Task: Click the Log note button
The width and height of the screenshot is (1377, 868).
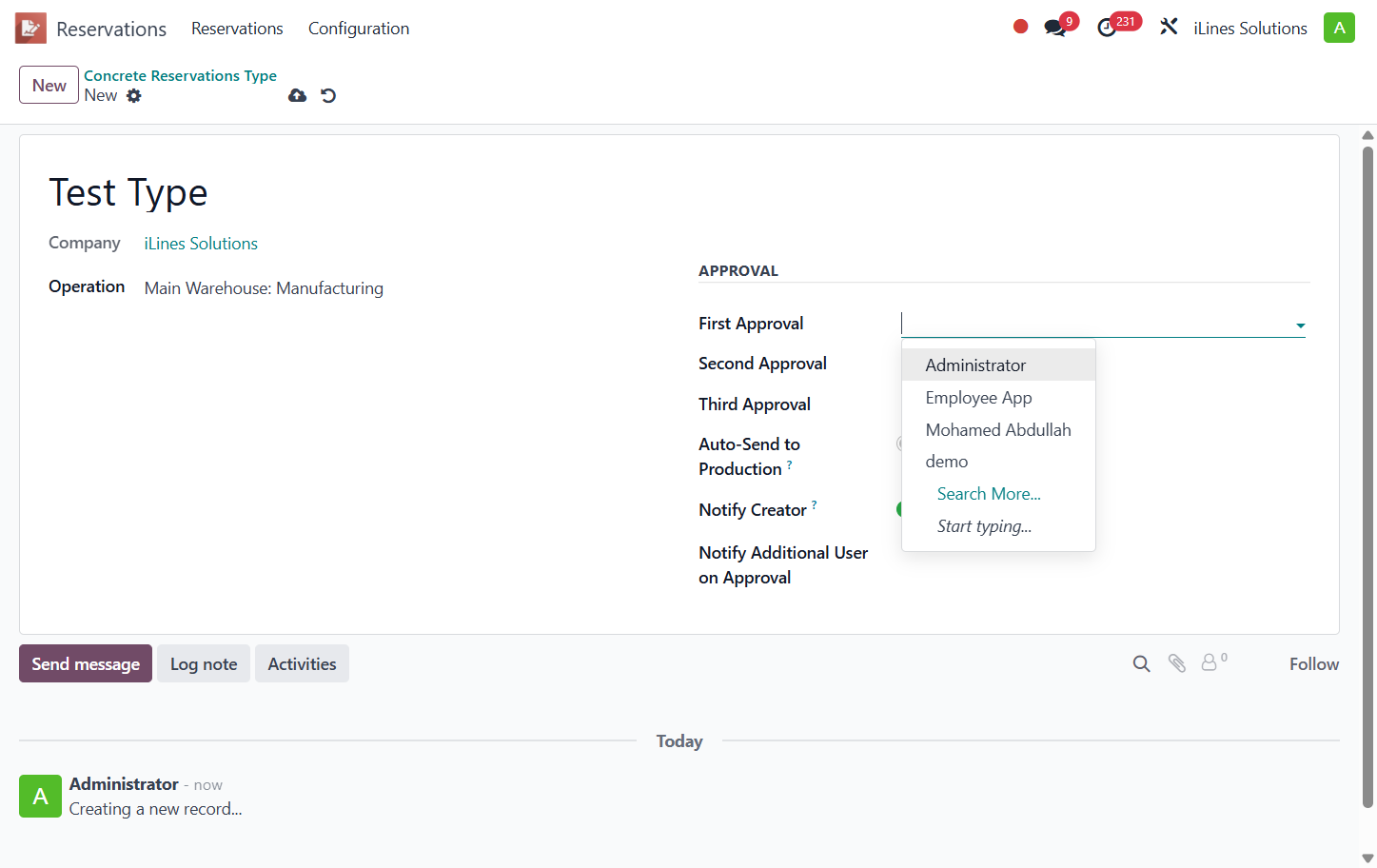Action: click(204, 663)
